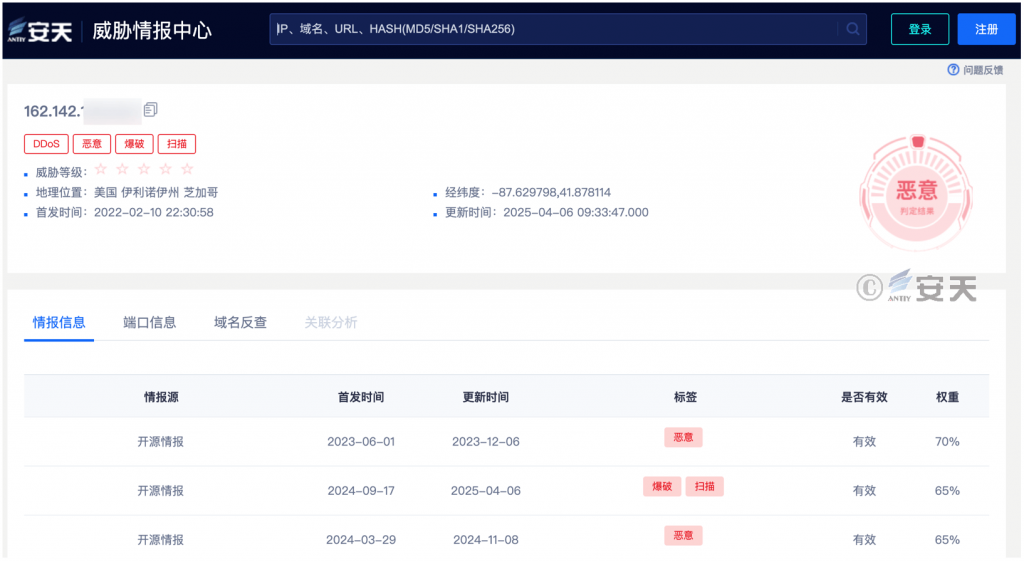Click the fifth threat level star

tap(187, 169)
